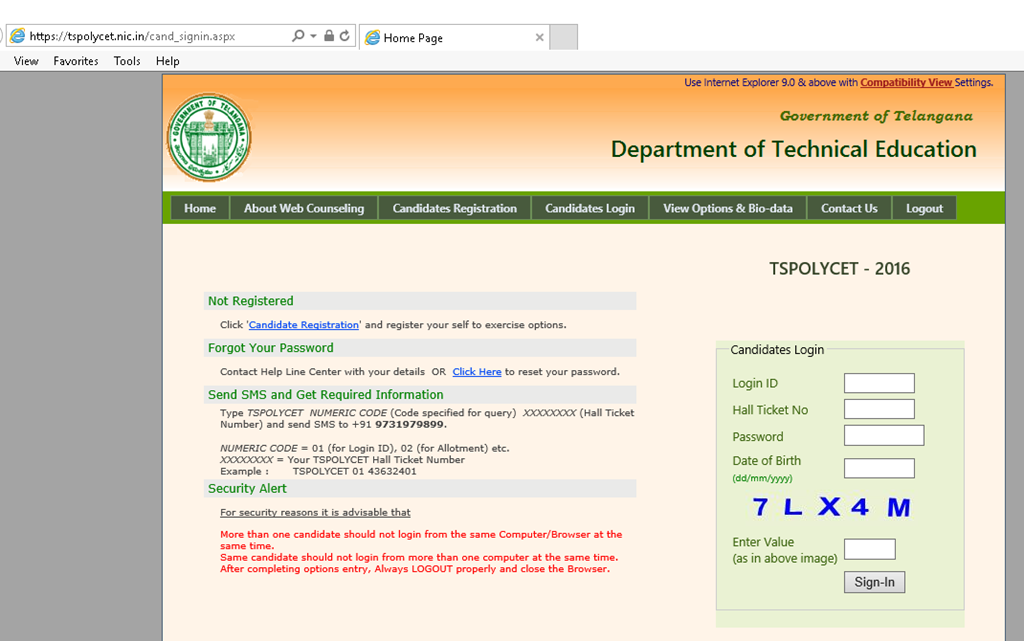The width and height of the screenshot is (1024, 641).
Task: Open Candidates Login navigation item
Action: (590, 208)
